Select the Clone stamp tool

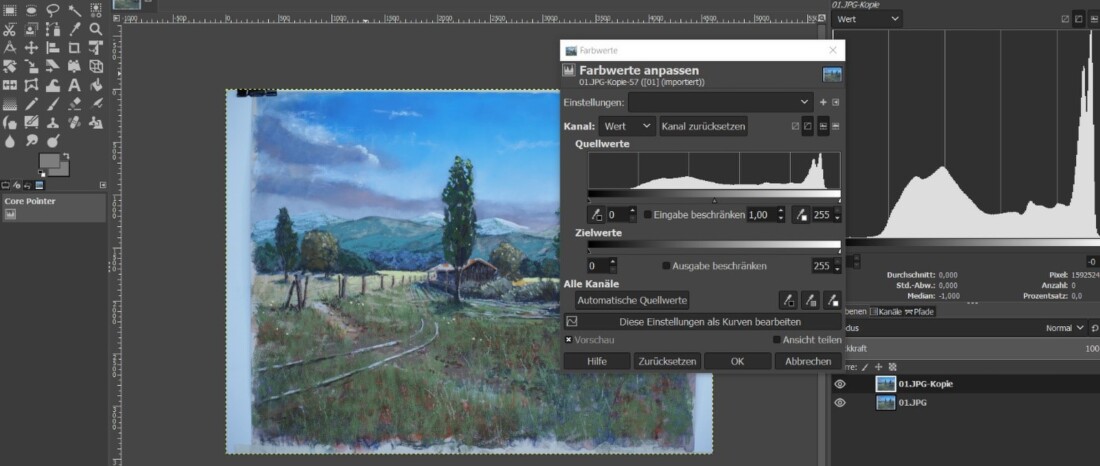[x=53, y=123]
